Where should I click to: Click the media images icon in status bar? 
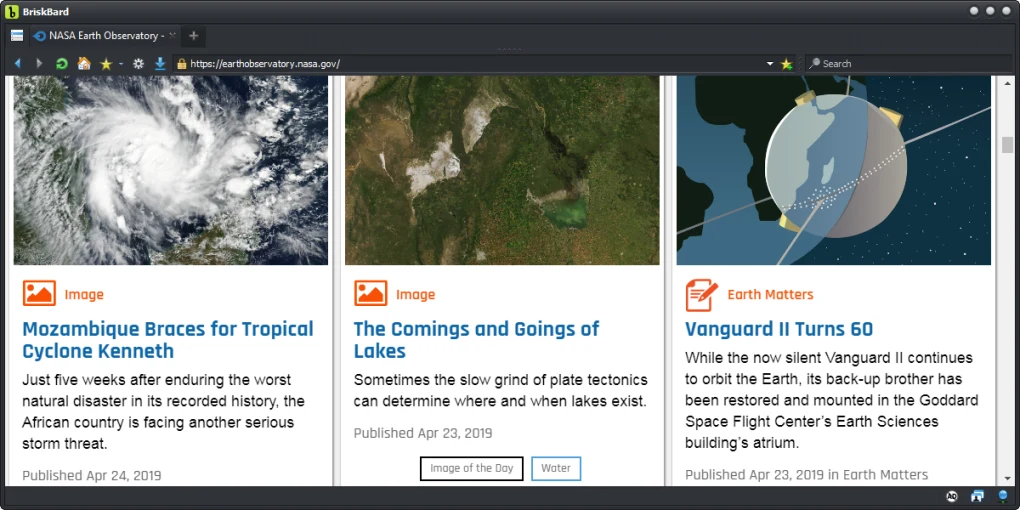[x=977, y=497]
